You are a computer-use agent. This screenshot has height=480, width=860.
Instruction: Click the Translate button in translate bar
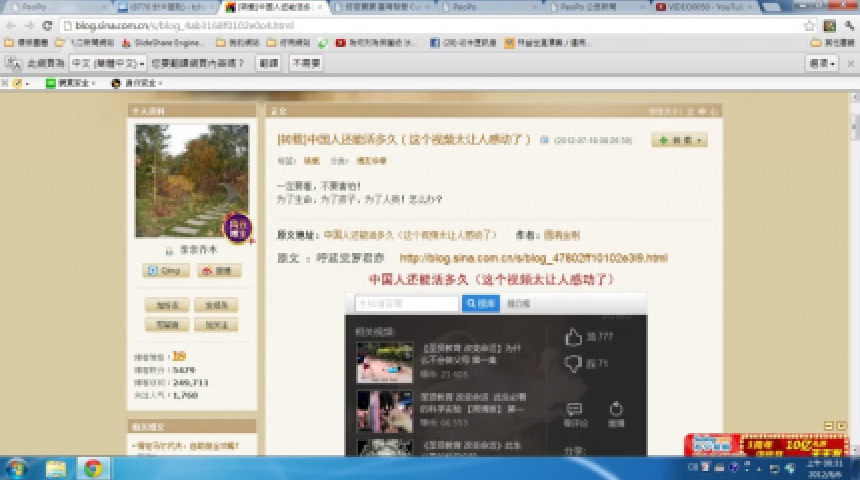tap(268, 63)
